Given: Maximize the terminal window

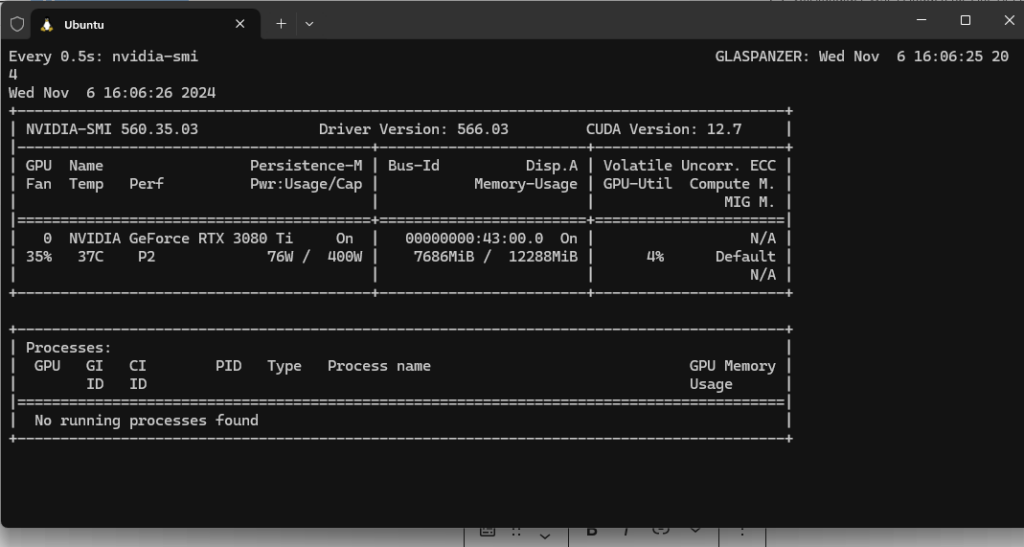Looking at the screenshot, I should pyautogui.click(x=965, y=20).
